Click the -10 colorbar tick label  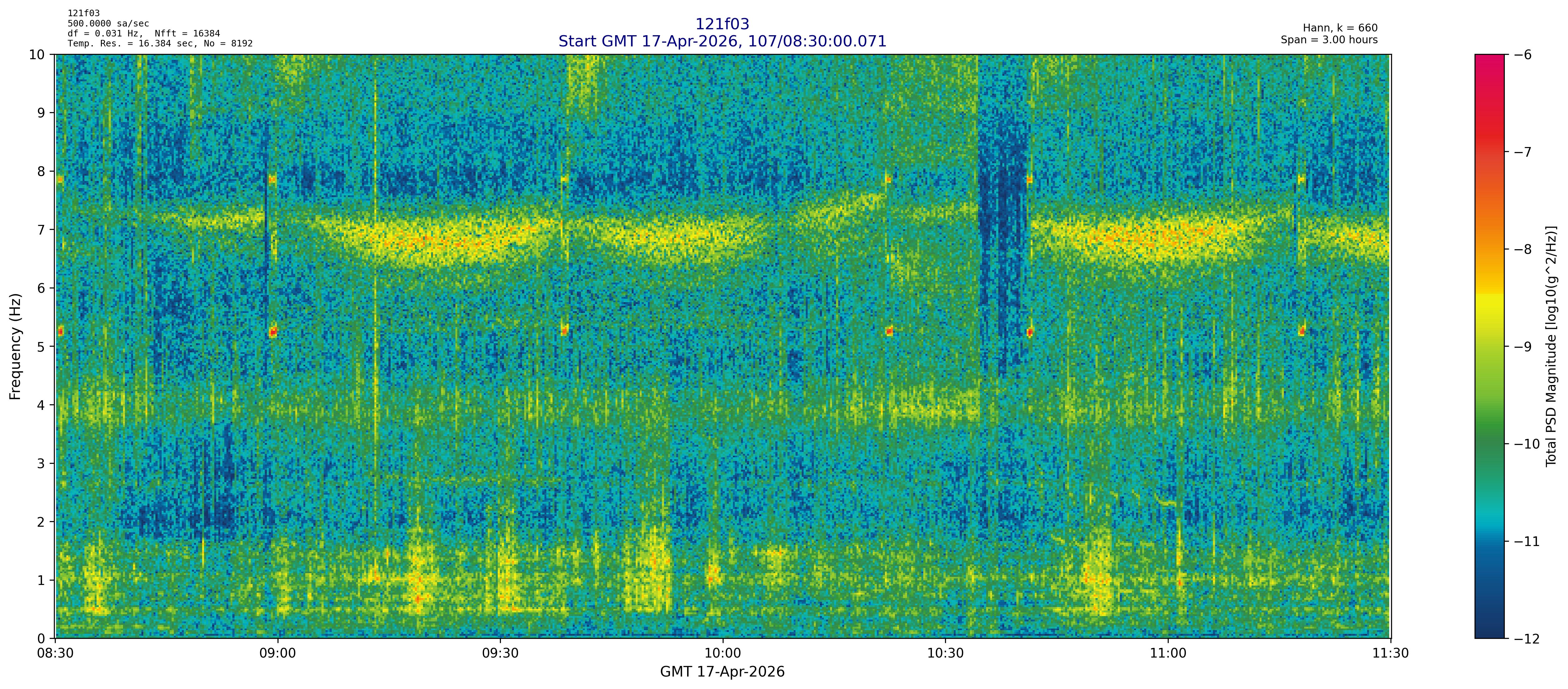click(x=1526, y=444)
